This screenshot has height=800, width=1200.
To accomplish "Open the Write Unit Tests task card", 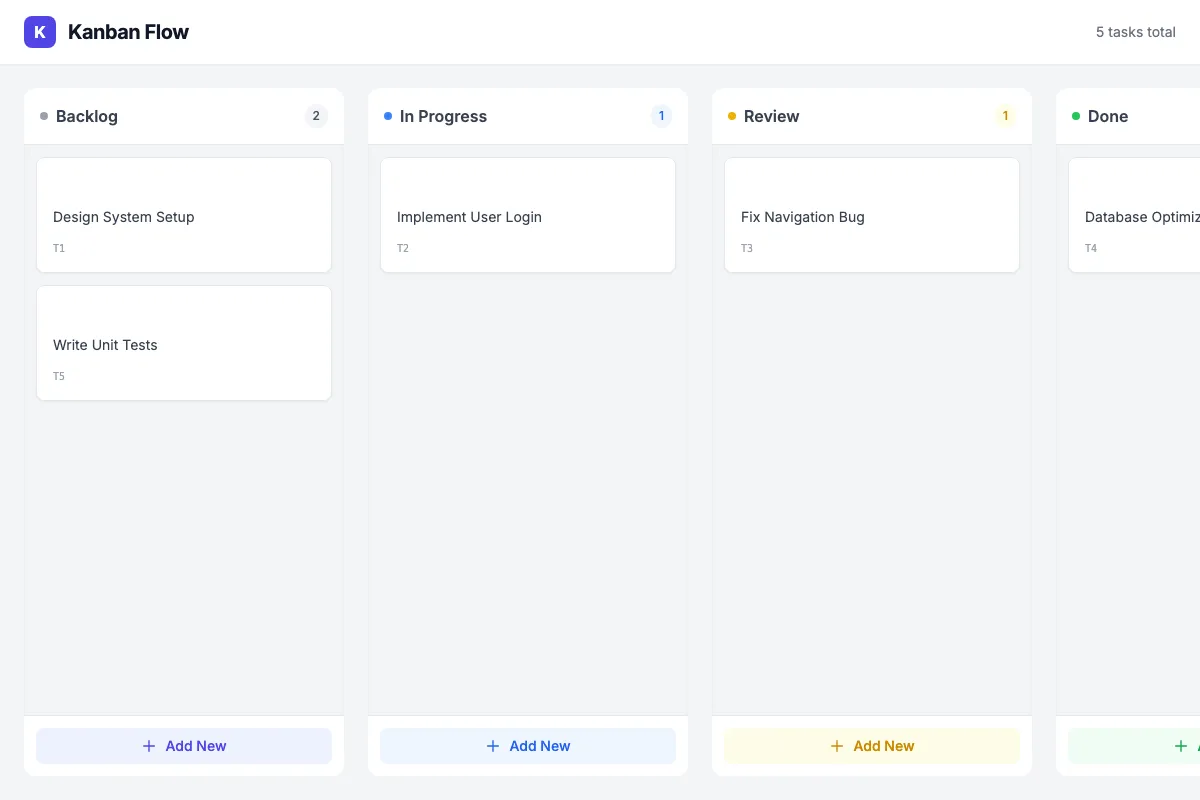I will click(x=184, y=343).
